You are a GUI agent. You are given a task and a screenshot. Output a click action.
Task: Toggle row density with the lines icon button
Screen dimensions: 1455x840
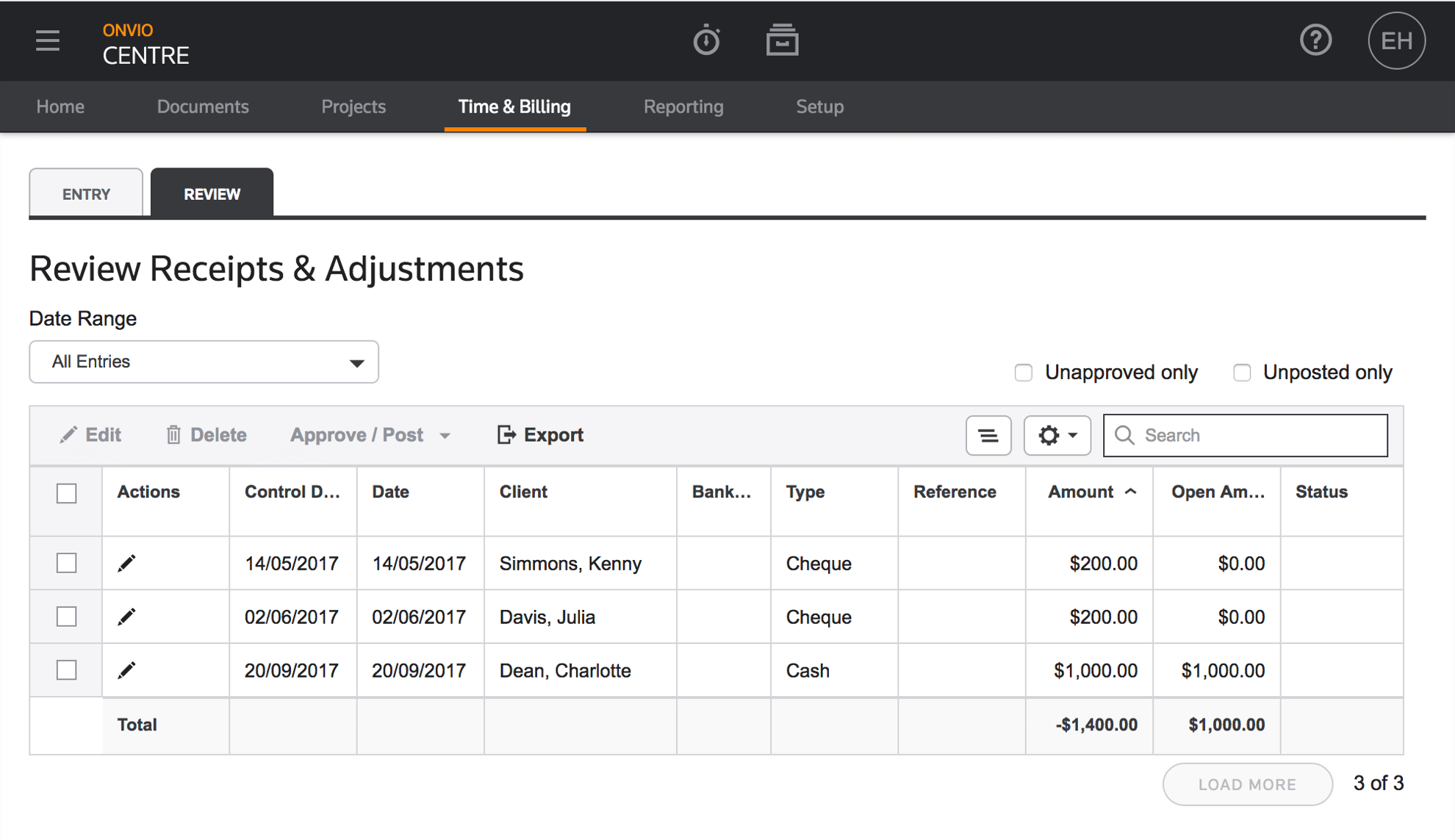988,435
